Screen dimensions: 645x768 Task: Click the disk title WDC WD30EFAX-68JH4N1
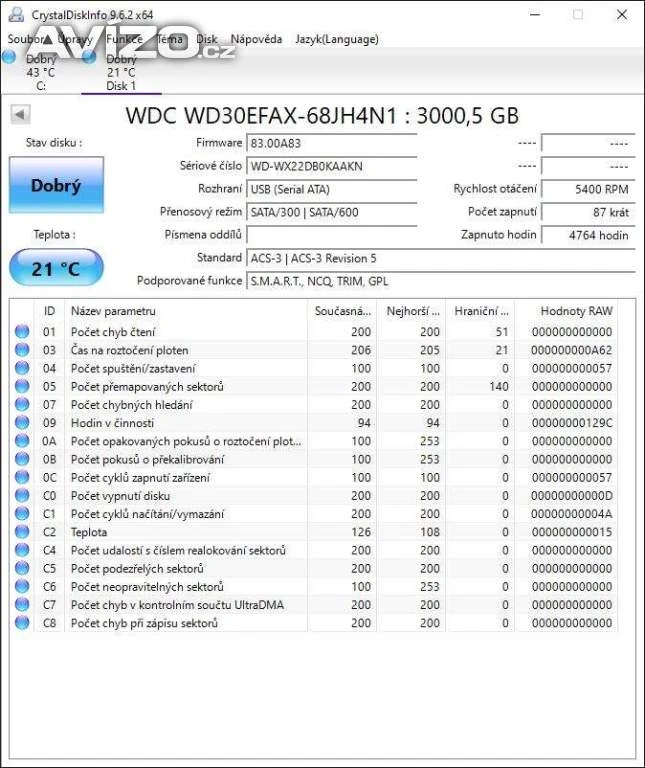[x=322, y=116]
